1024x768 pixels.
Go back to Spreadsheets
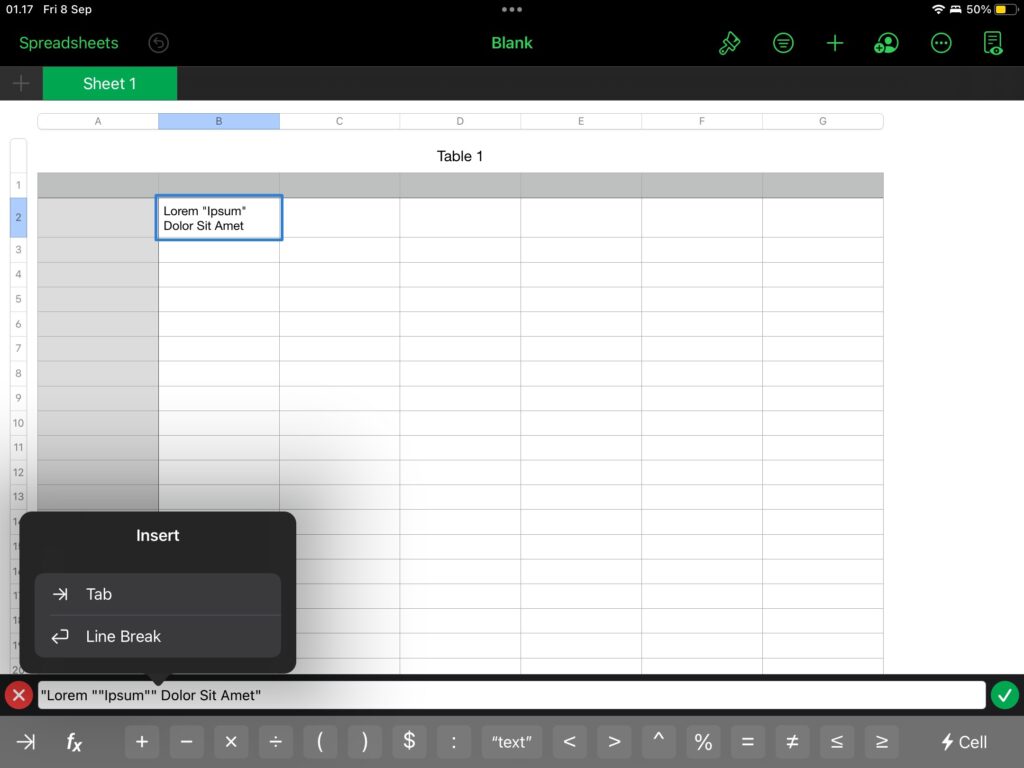(x=68, y=43)
